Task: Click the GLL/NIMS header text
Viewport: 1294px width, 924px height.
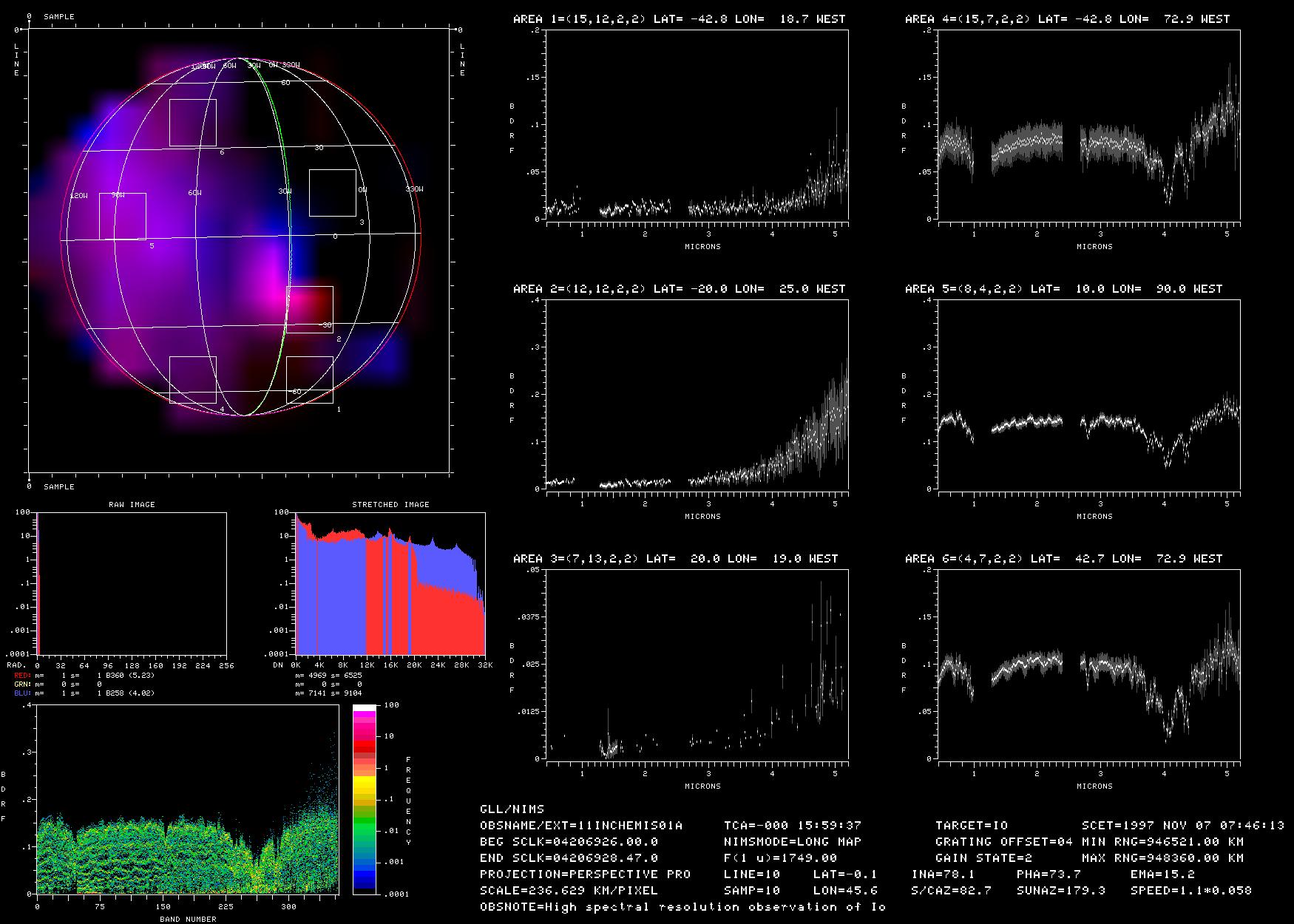Action: pyautogui.click(x=512, y=809)
